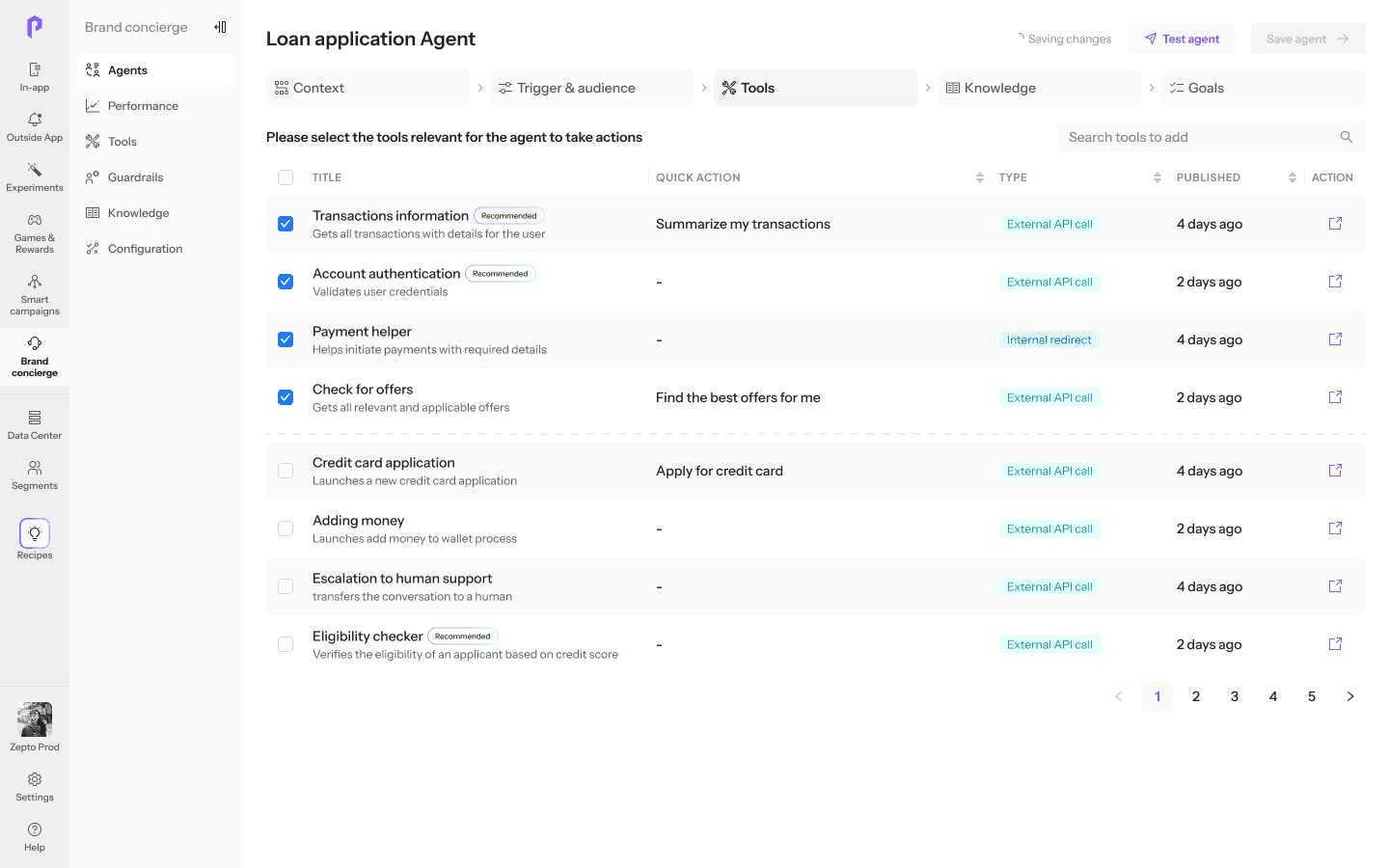Uncheck Payment helper tool
1389x868 pixels.
click(286, 339)
